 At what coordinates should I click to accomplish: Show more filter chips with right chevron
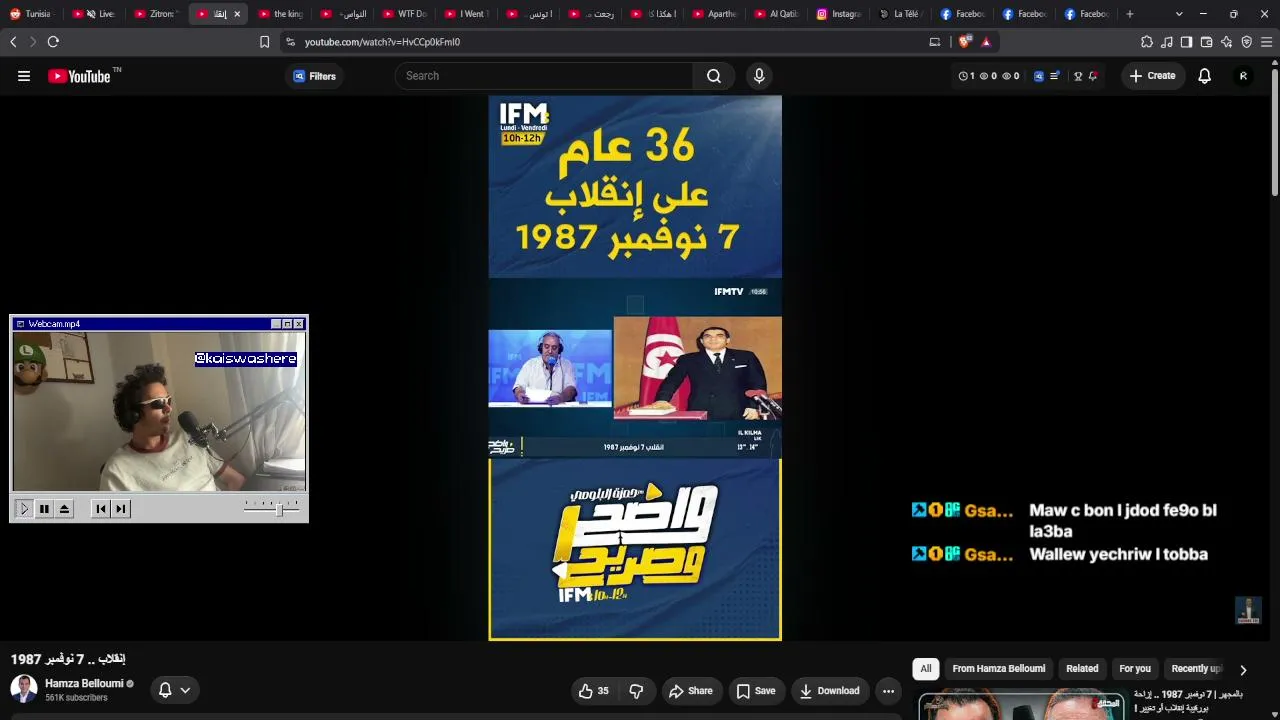(x=1243, y=670)
